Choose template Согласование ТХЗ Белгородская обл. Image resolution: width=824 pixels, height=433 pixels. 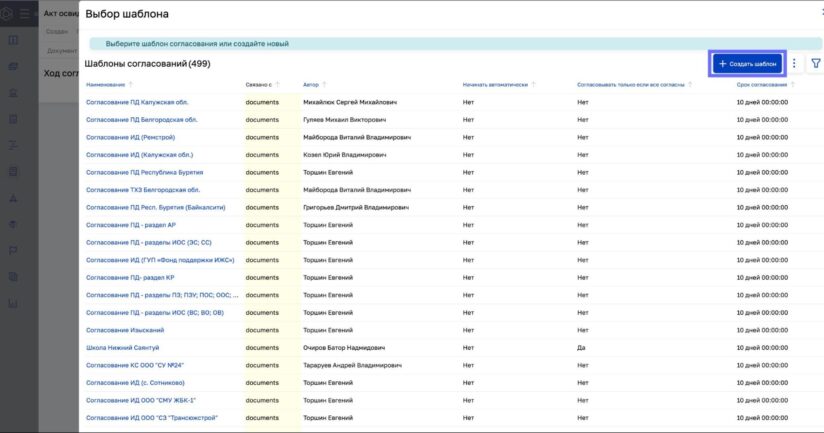(x=143, y=190)
